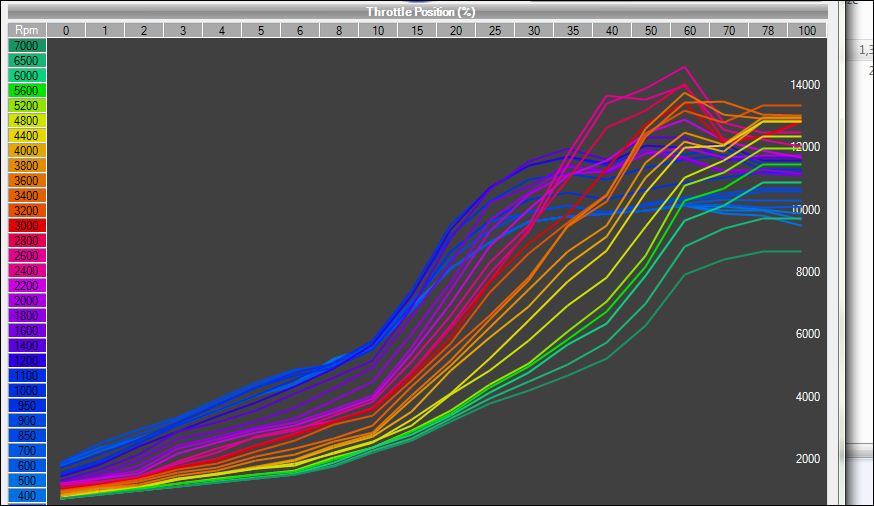Select the throttle position 0 column header
This screenshot has width=874, height=506.
[66, 31]
